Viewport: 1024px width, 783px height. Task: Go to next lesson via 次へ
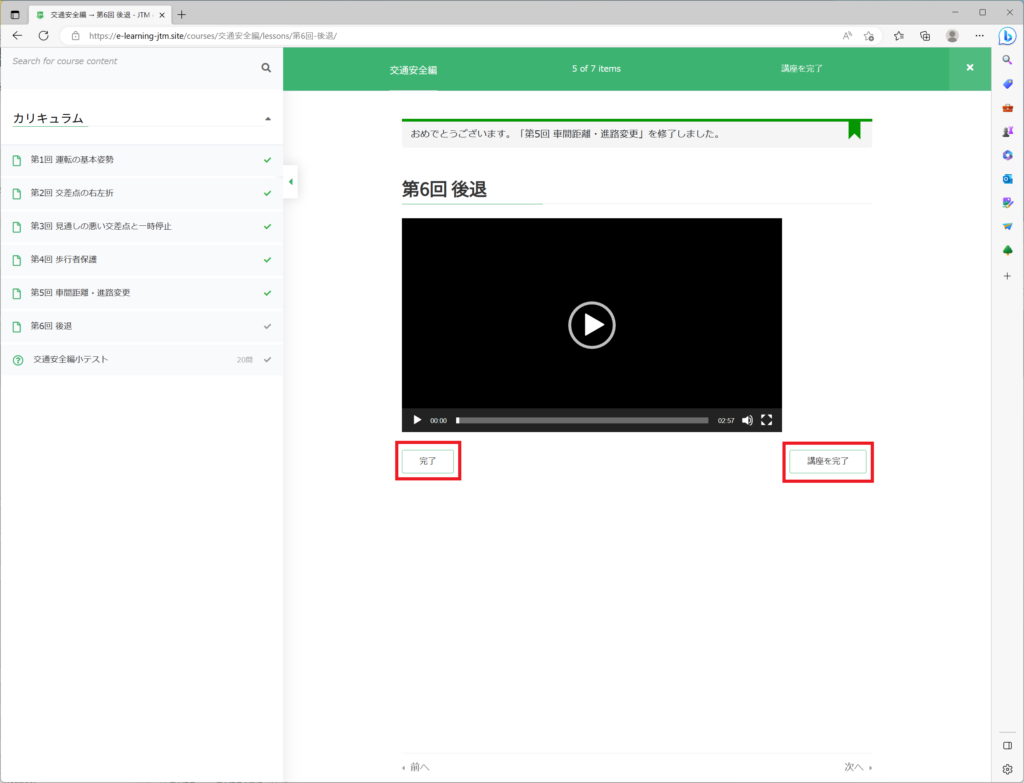[857, 767]
